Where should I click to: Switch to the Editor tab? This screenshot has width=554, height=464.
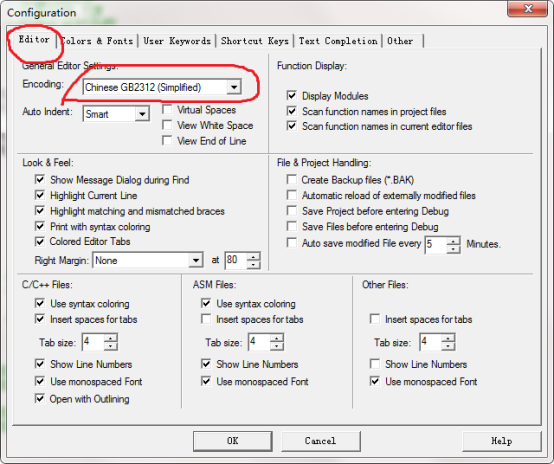[34, 39]
